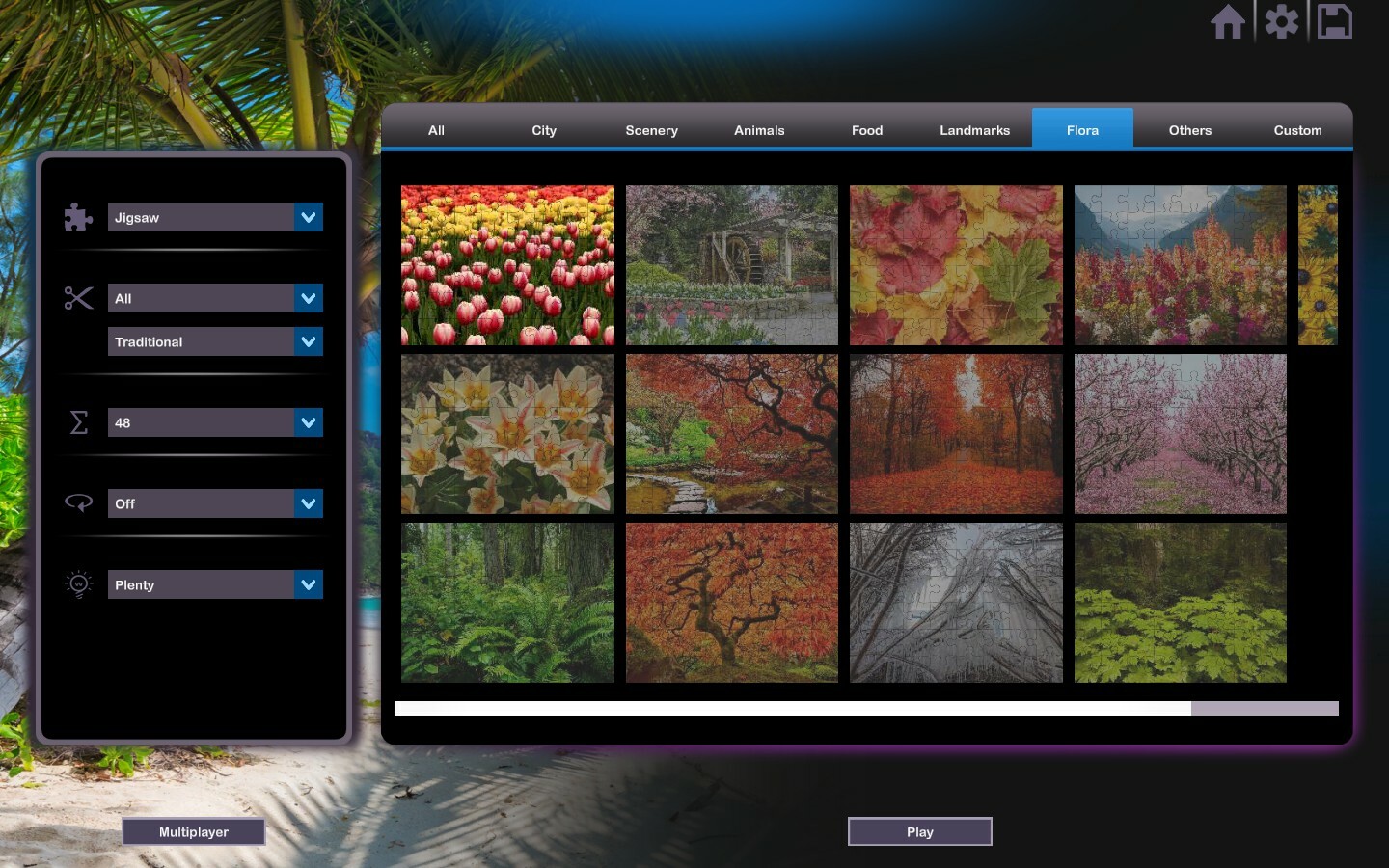Switch to the Animals tab
This screenshot has width=1389, height=868.
pos(759,129)
